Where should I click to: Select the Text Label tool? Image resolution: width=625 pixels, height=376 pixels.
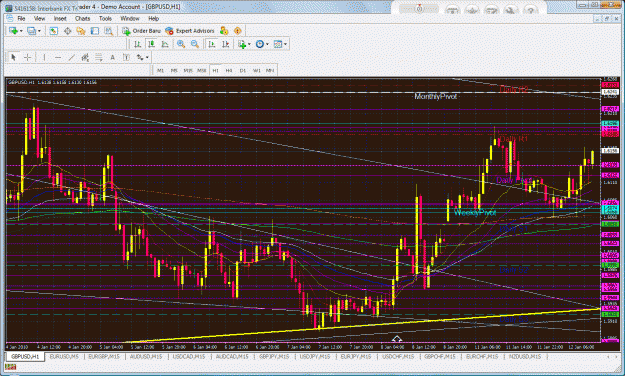point(126,57)
